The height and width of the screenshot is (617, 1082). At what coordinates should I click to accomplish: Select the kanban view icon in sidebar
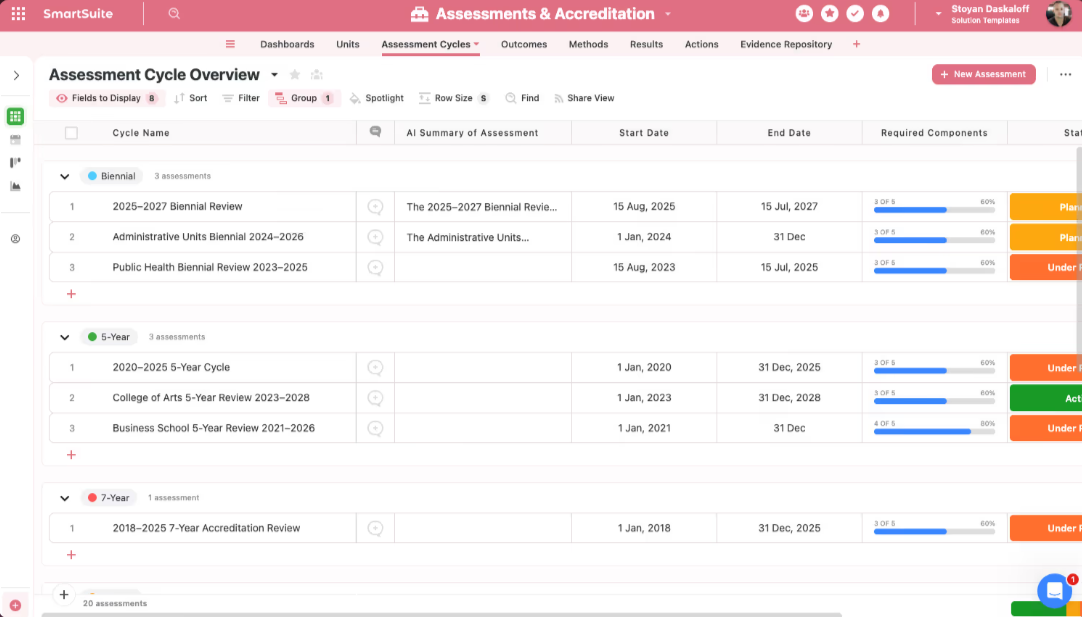[15, 163]
